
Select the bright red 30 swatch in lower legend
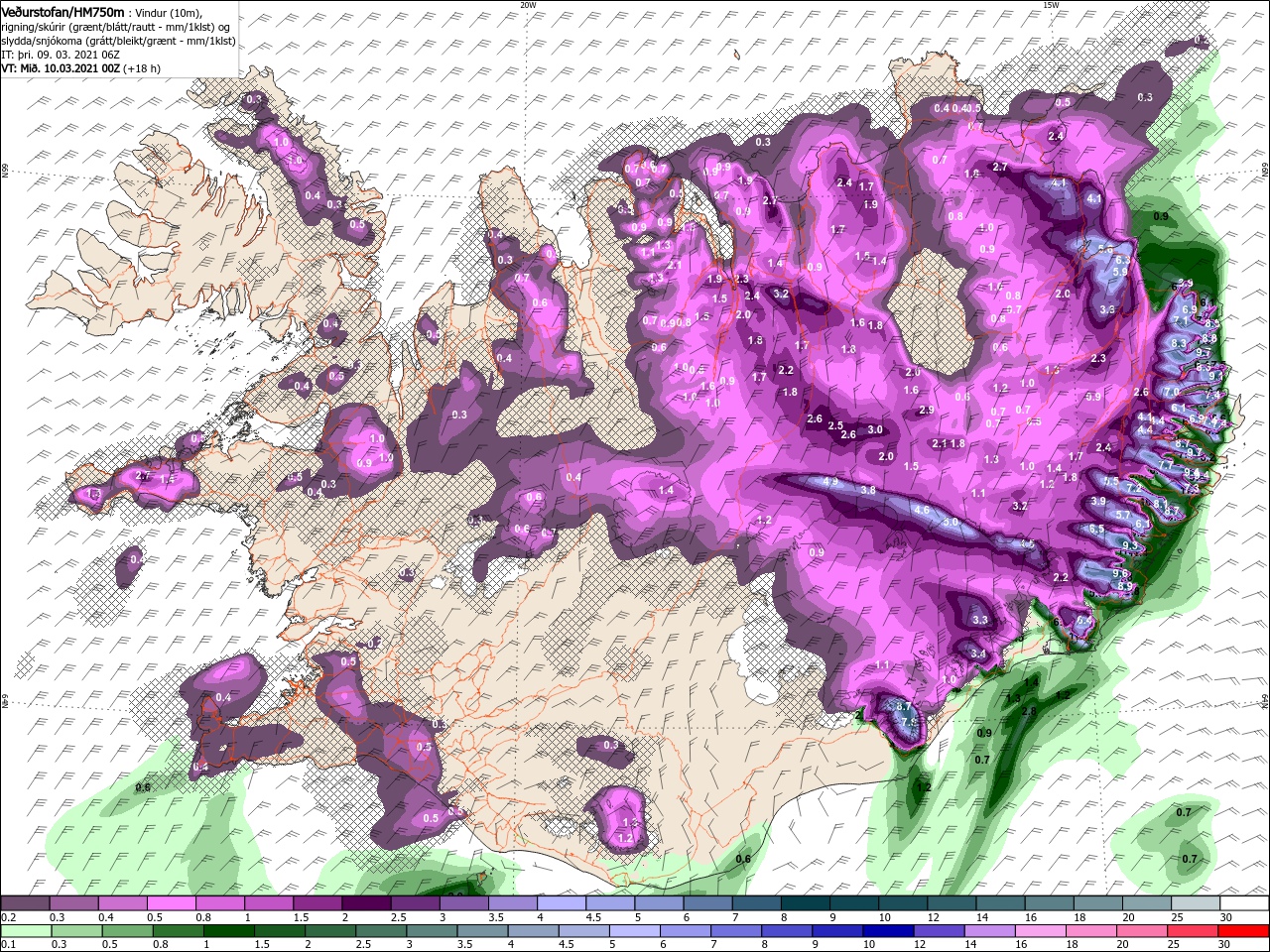(1242, 931)
